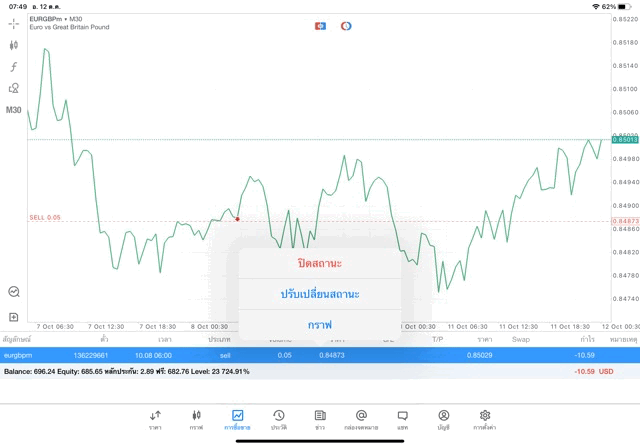
Task: Open the objects and shapes tool
Action: (x=14, y=88)
